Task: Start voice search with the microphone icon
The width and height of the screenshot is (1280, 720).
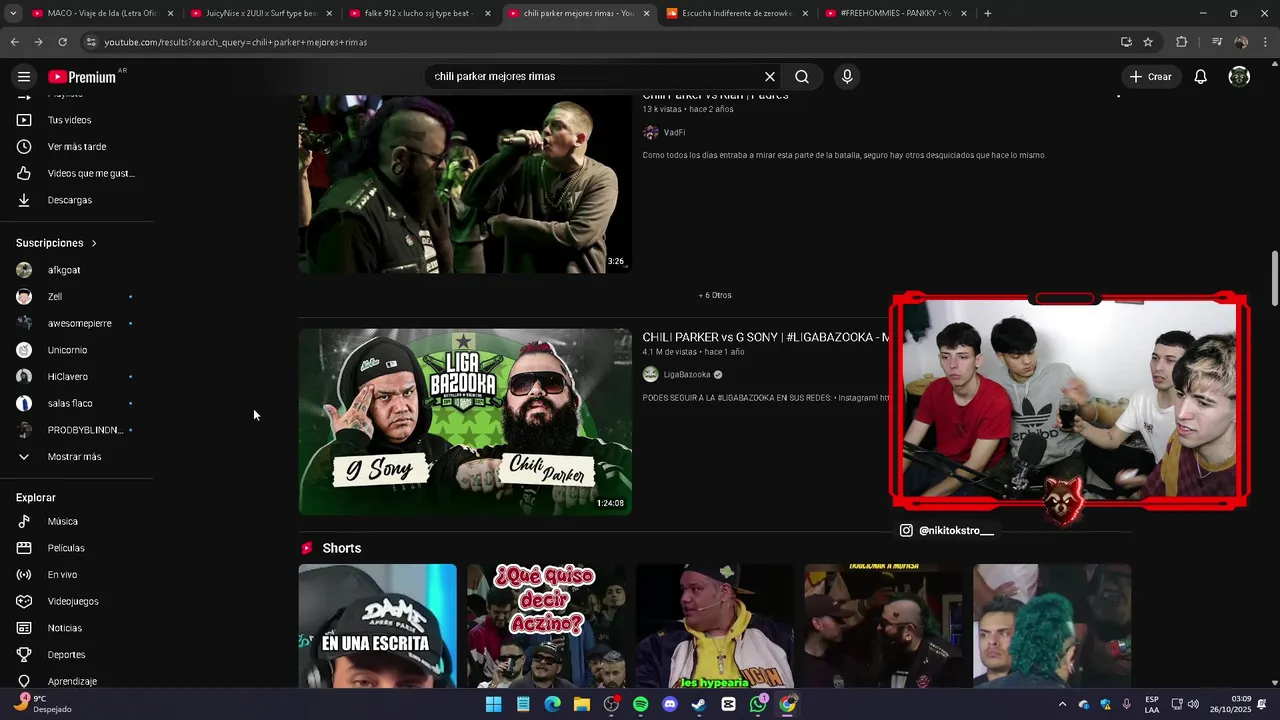Action: pyautogui.click(x=847, y=77)
